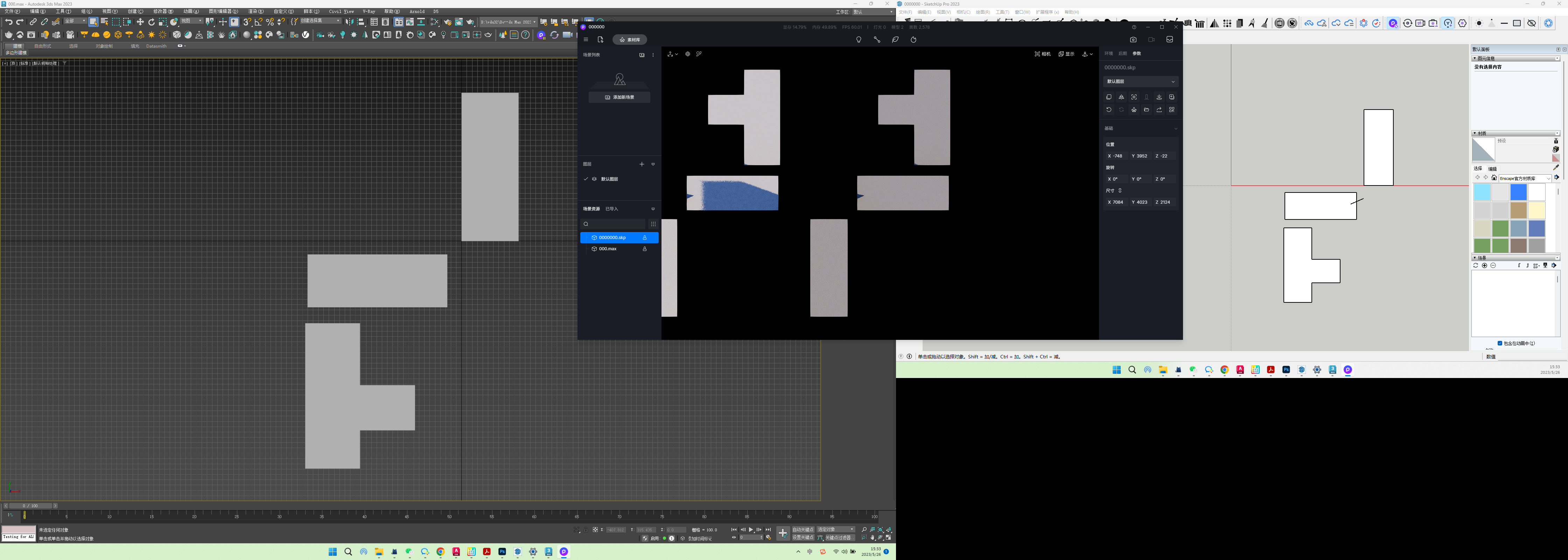Image resolution: width=1568 pixels, height=560 pixels.
Task: Collapse the 场景资源 section arrow in D5
Action: tap(653, 209)
